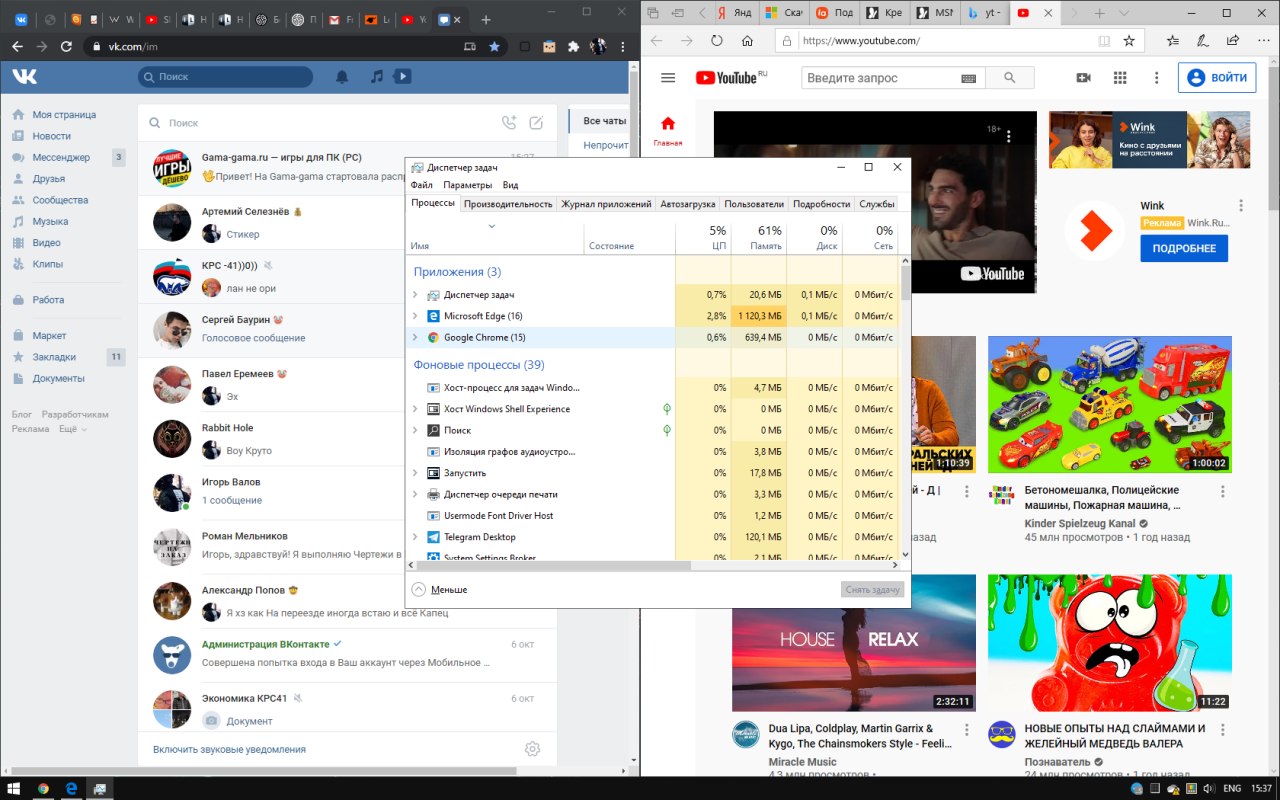Screen dimensions: 1280x800
Task: Switch to Службы tab
Action: coord(877,204)
